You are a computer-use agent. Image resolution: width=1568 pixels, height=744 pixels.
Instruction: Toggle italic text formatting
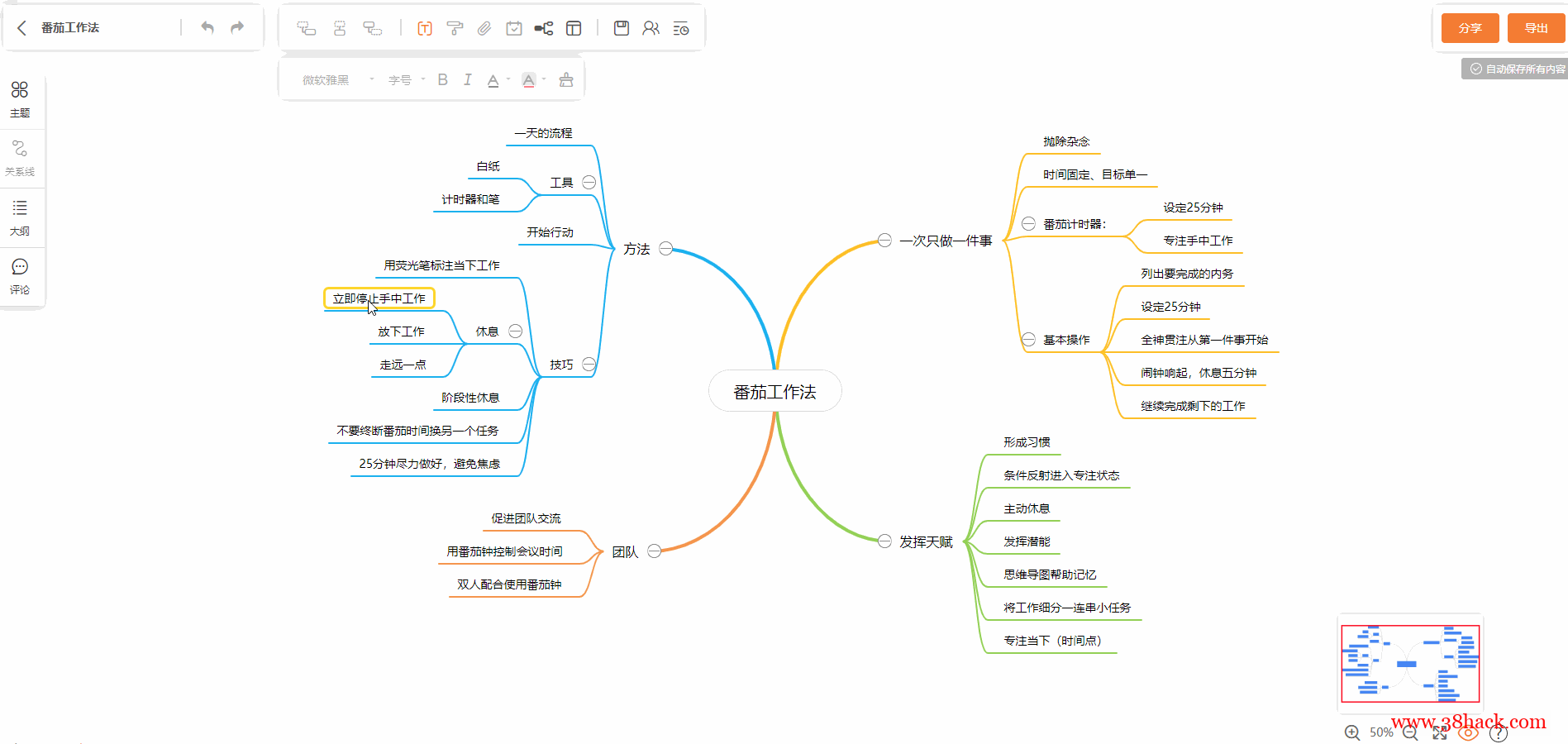point(468,80)
